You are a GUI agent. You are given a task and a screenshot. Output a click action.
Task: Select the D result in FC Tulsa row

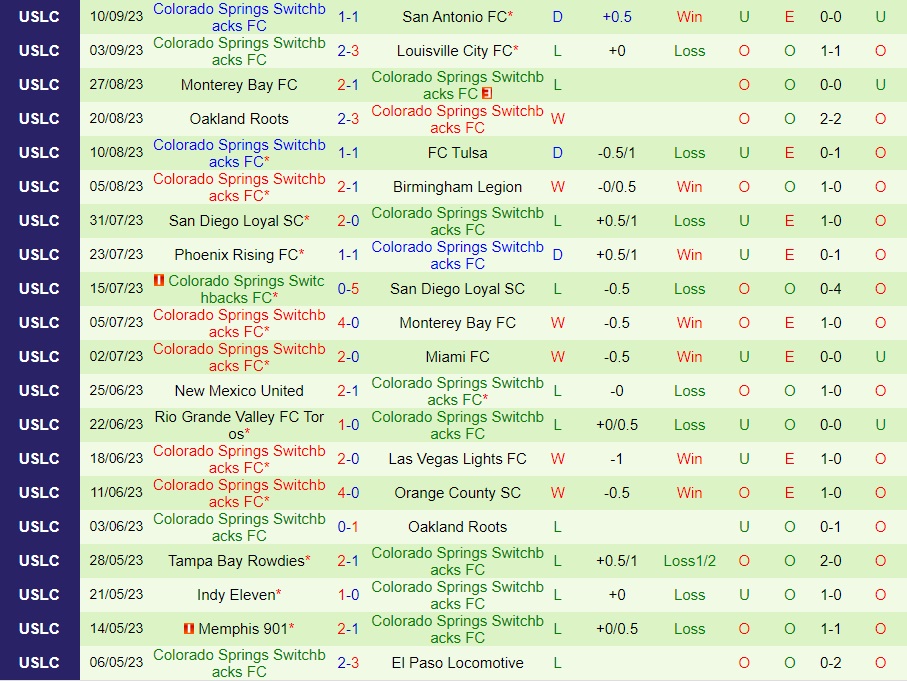tap(558, 153)
